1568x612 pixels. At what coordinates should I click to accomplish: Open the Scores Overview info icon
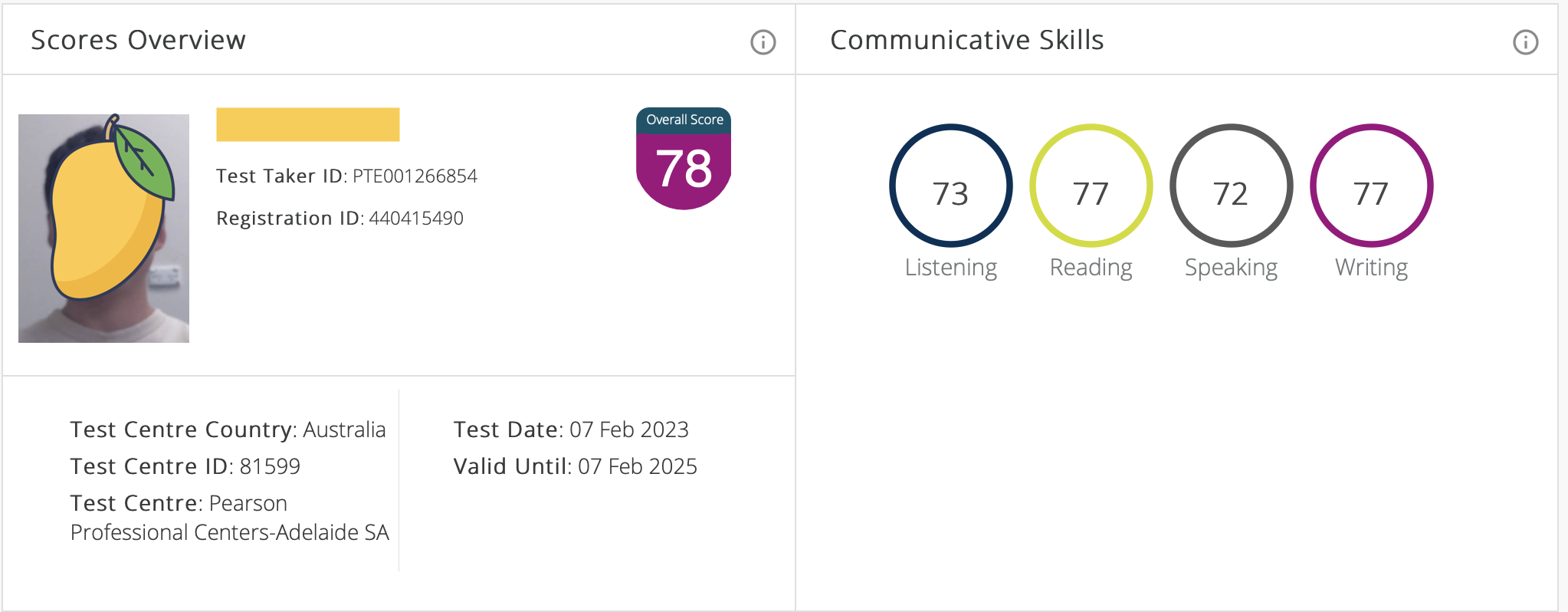(763, 42)
